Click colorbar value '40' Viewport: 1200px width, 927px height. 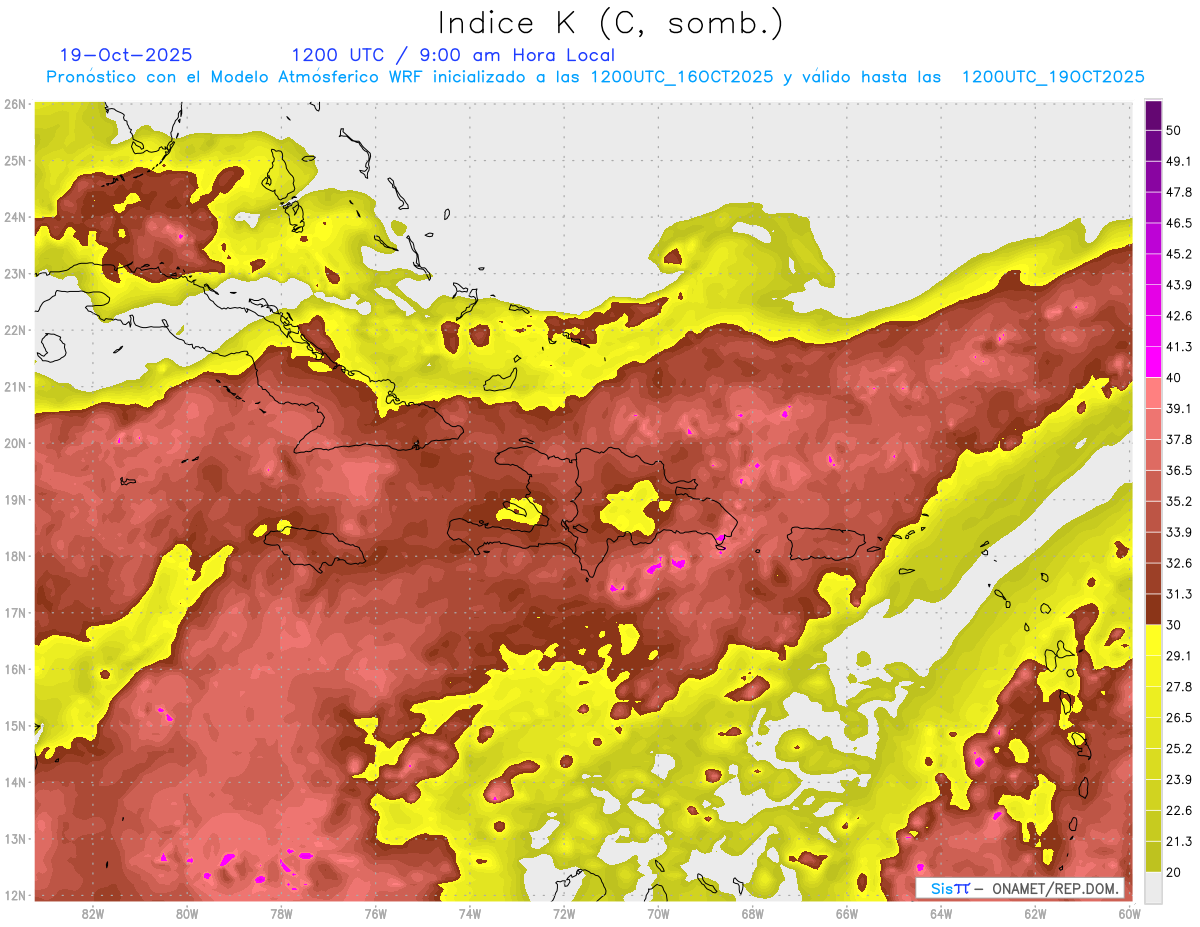pos(1173,378)
